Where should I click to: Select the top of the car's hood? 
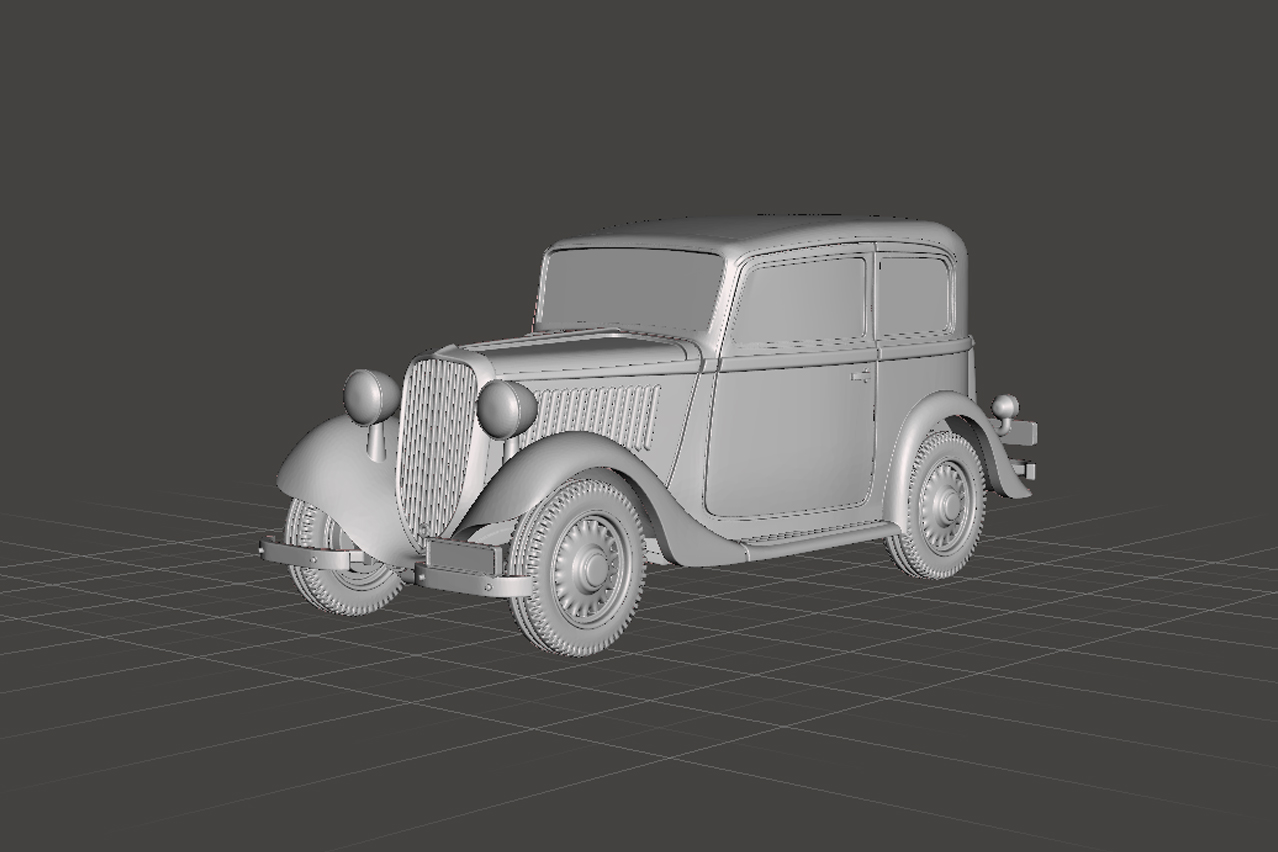click(x=580, y=351)
